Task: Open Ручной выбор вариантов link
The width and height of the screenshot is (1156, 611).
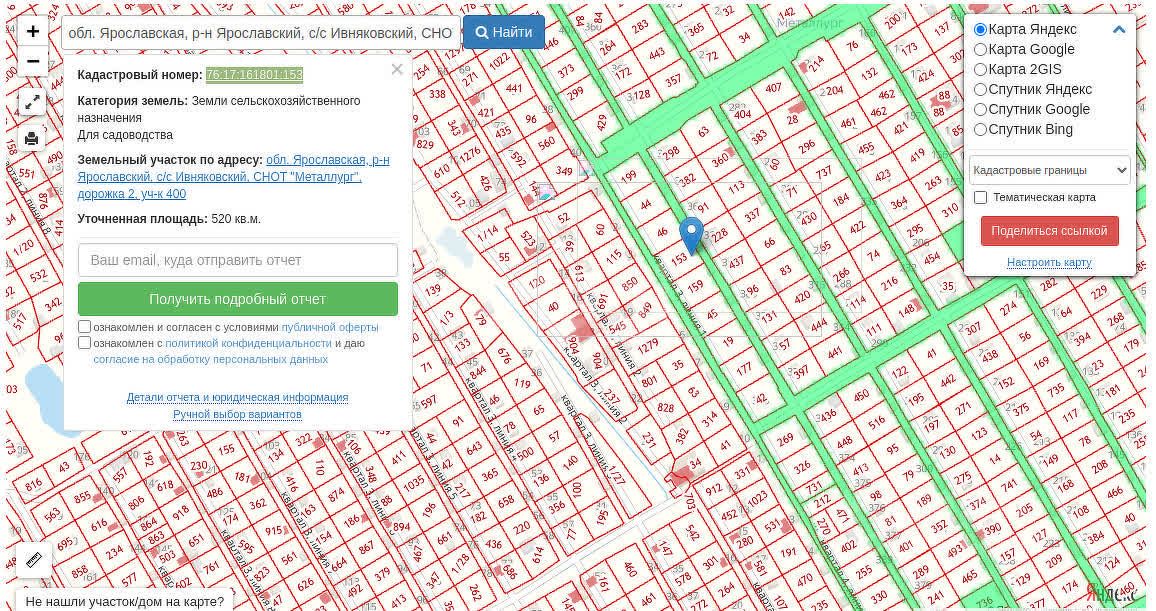Action: [x=237, y=414]
